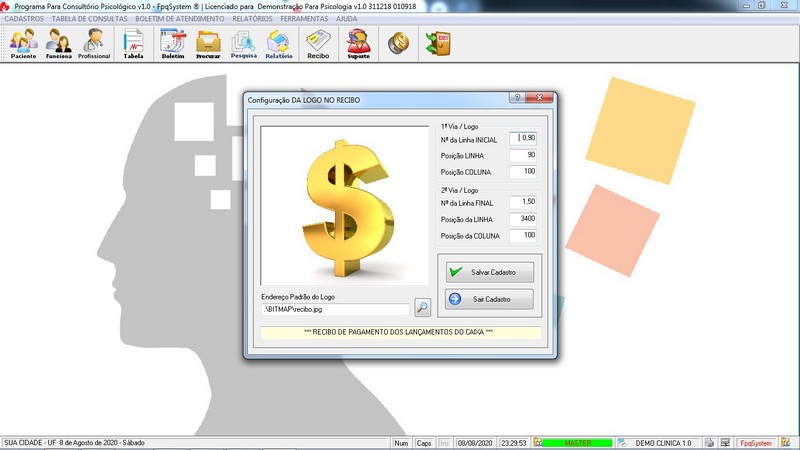Close the Configuração DA LOGO dialog
Image resolution: width=800 pixels, height=450 pixels.
(539, 97)
